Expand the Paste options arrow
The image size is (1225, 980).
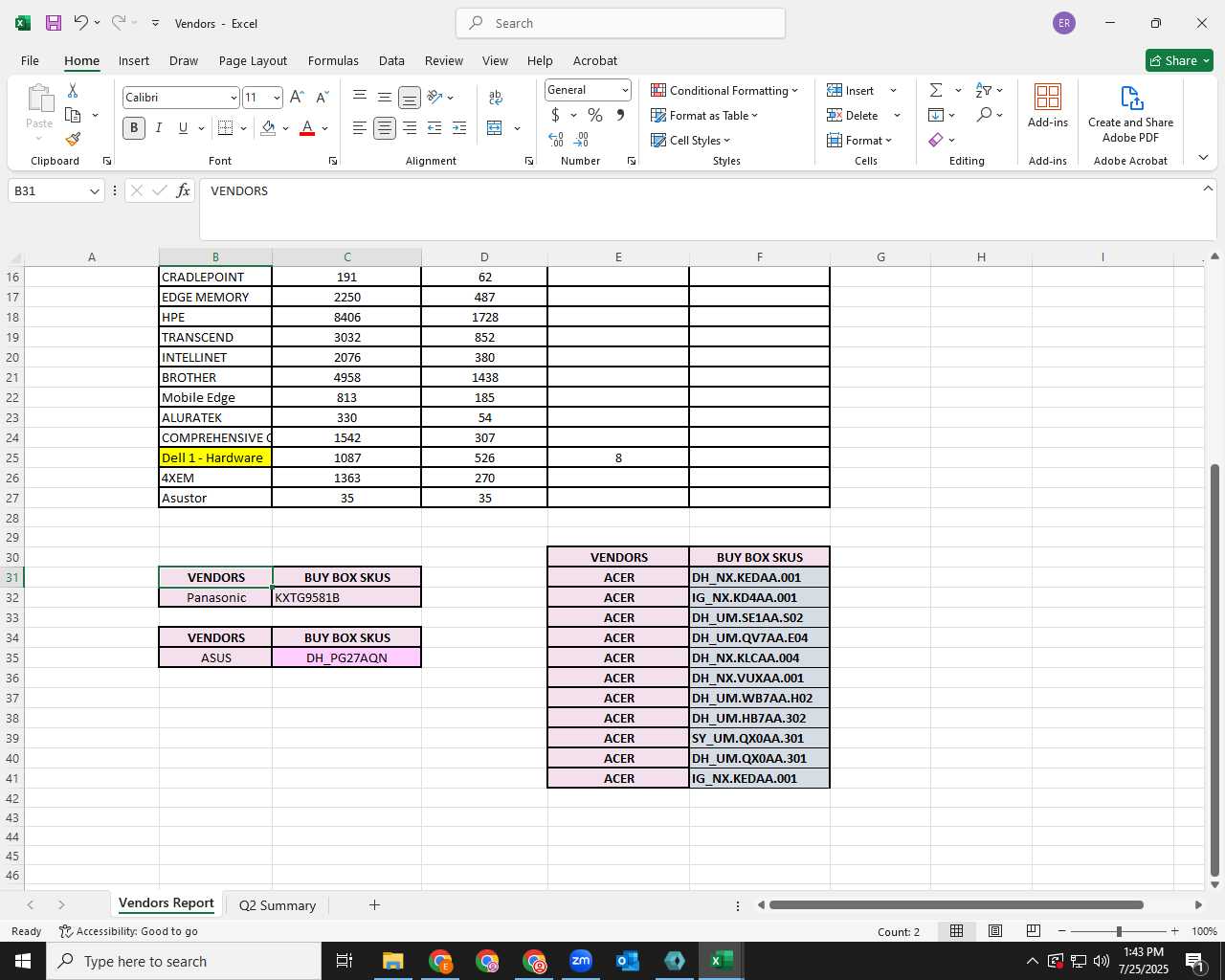click(39, 140)
